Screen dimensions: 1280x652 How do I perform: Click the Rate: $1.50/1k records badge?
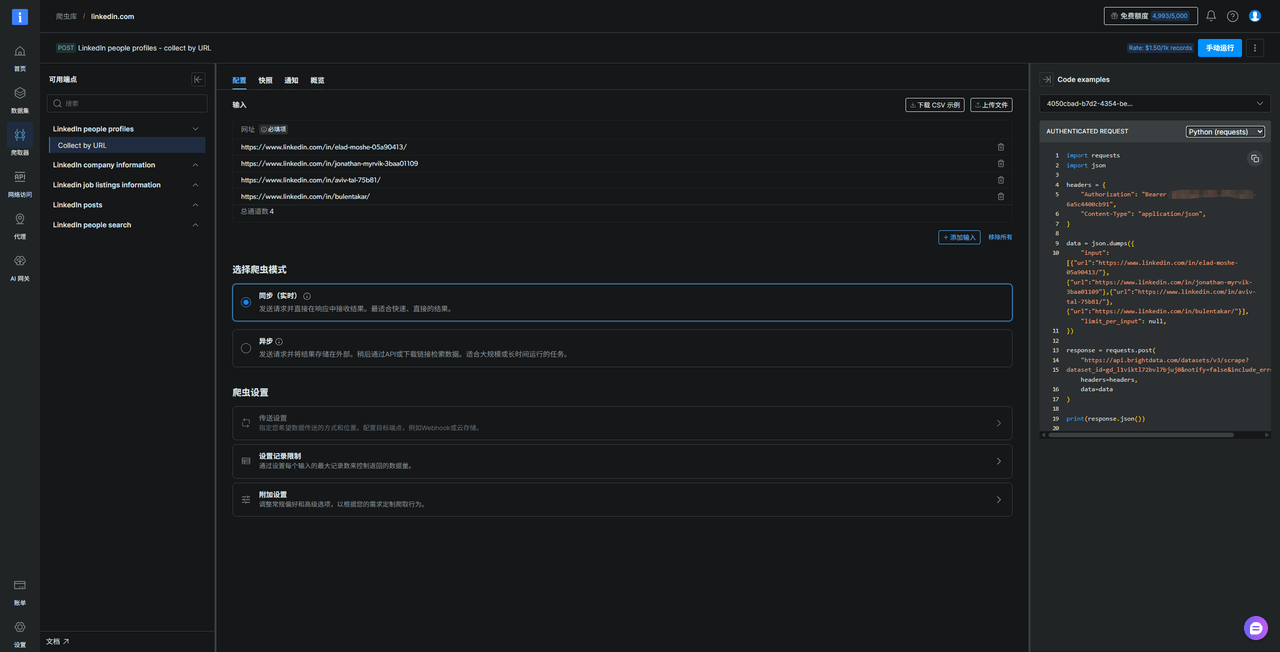(1160, 48)
